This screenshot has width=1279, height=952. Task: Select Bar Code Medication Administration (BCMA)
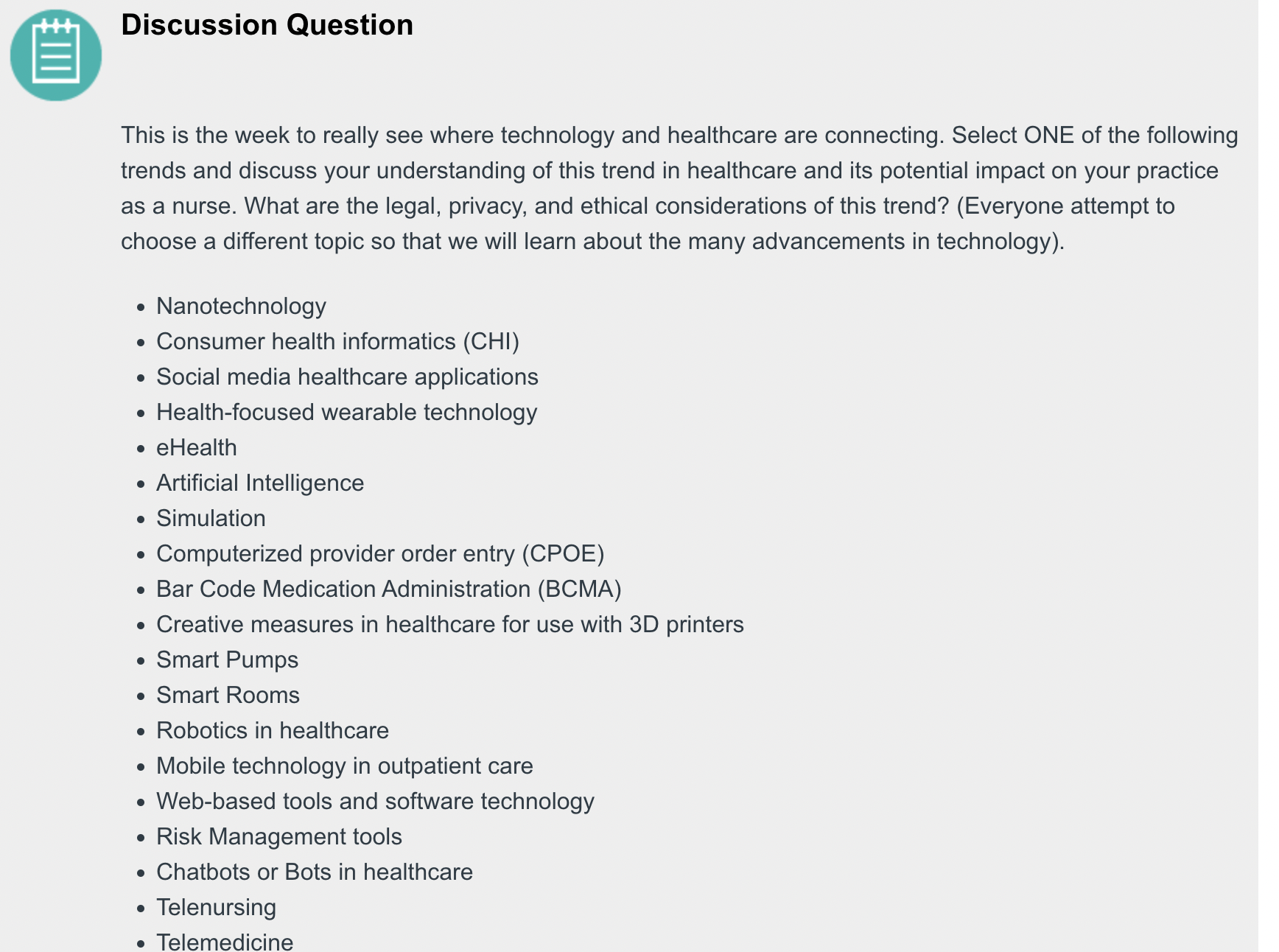click(389, 589)
